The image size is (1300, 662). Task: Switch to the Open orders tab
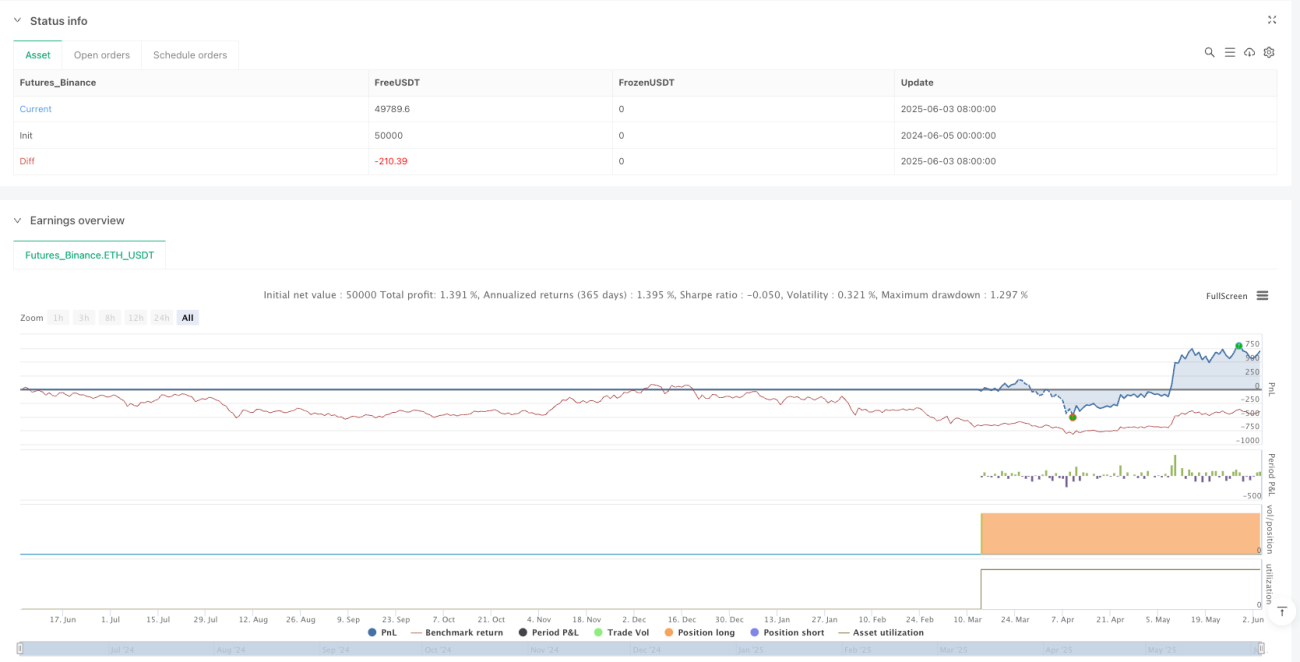[102, 55]
